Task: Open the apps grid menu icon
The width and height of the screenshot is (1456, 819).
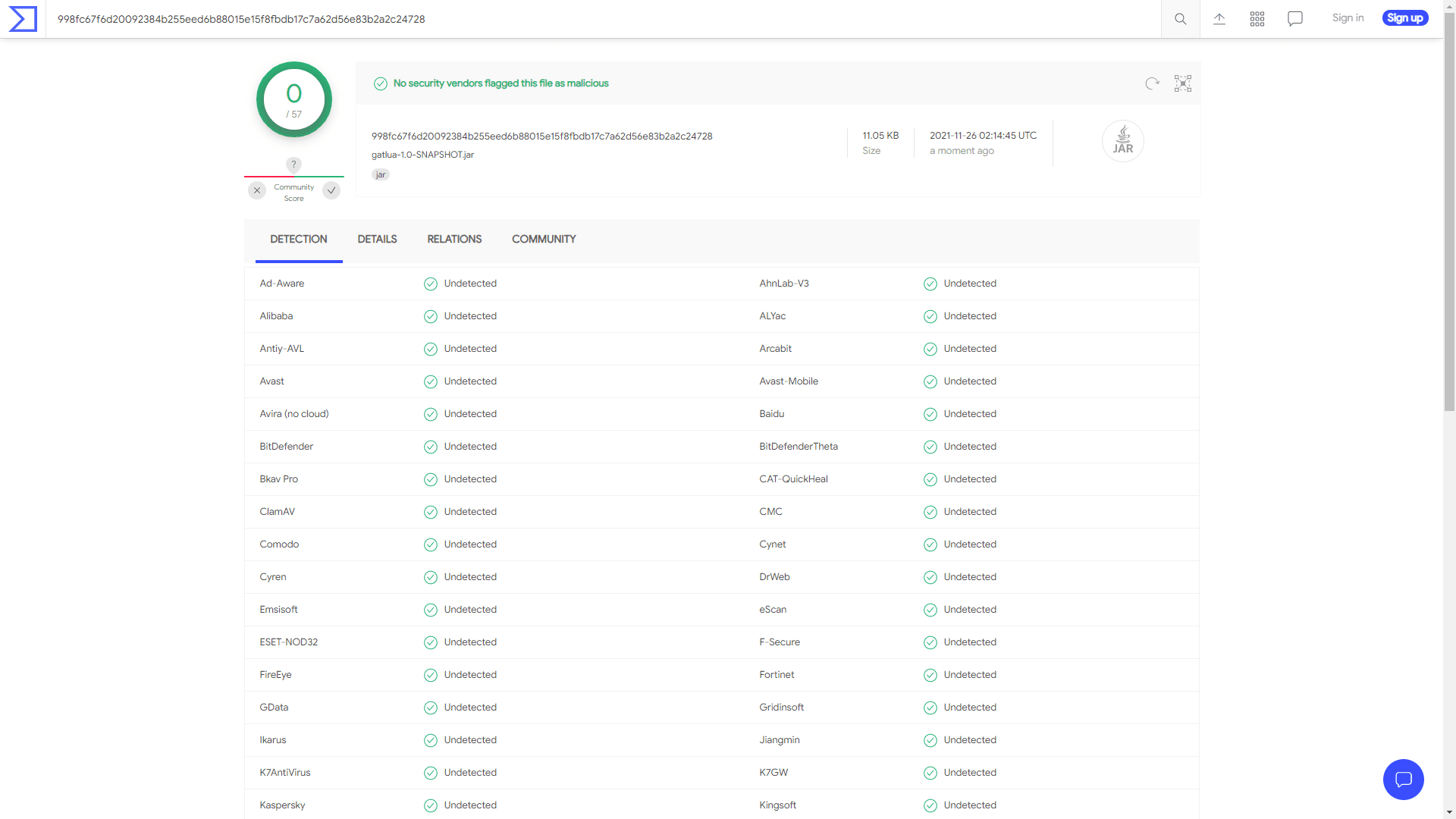Action: [1257, 19]
